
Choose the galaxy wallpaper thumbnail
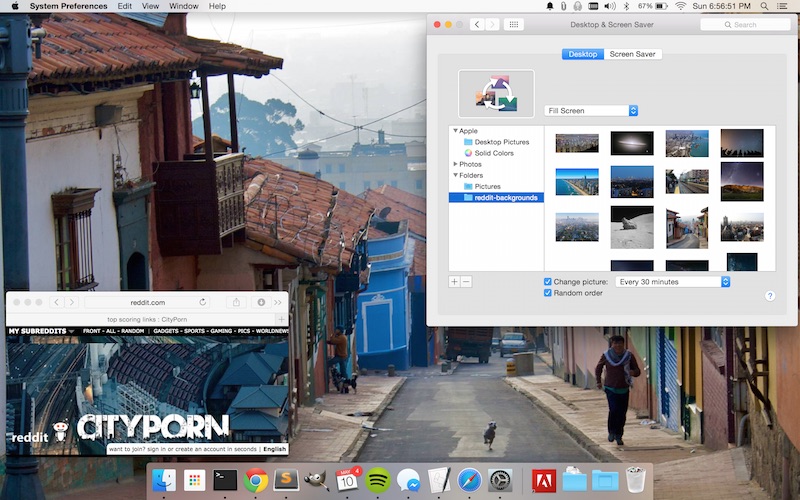point(632,143)
